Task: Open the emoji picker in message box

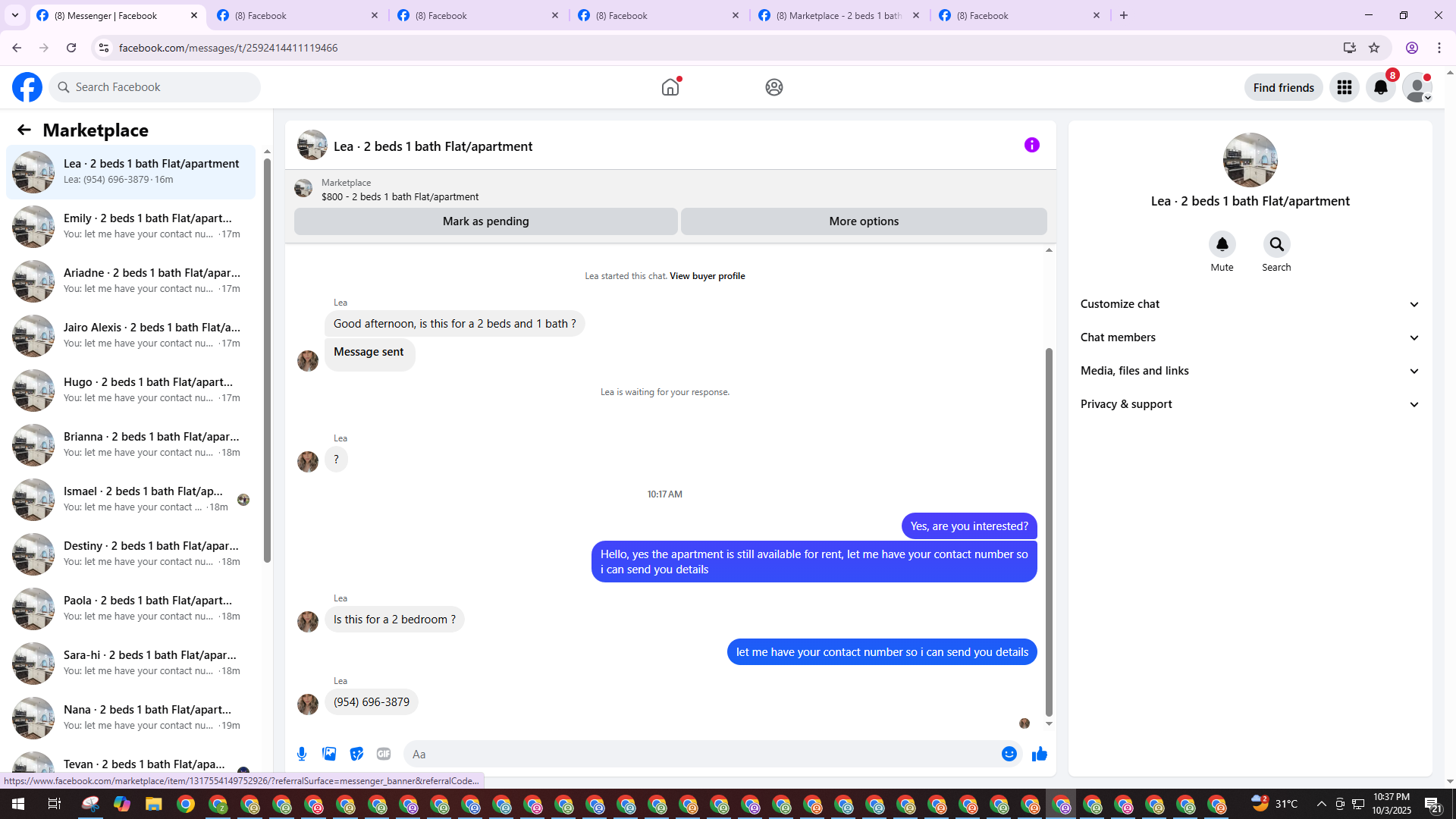Action: pyautogui.click(x=1009, y=754)
